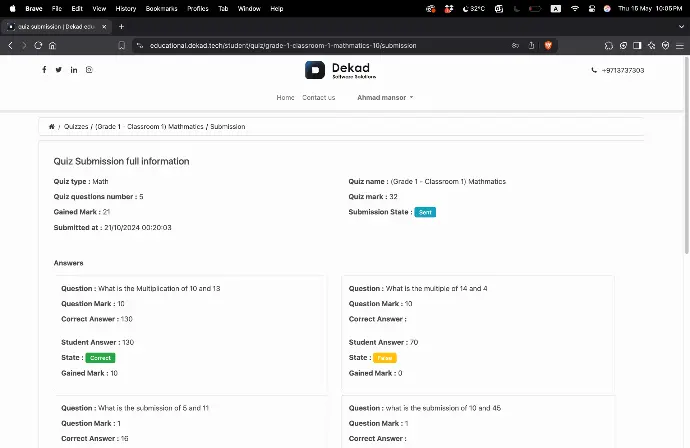This screenshot has width=690, height=448.
Task: Expand the Ahmad mansor user dropdown
Action: click(385, 98)
